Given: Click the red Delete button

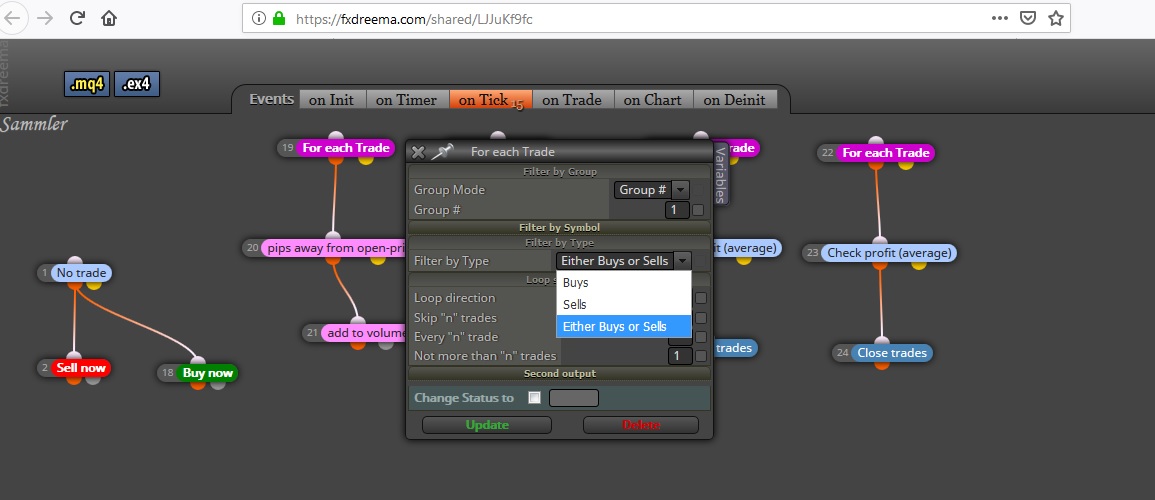Looking at the screenshot, I should (x=641, y=425).
